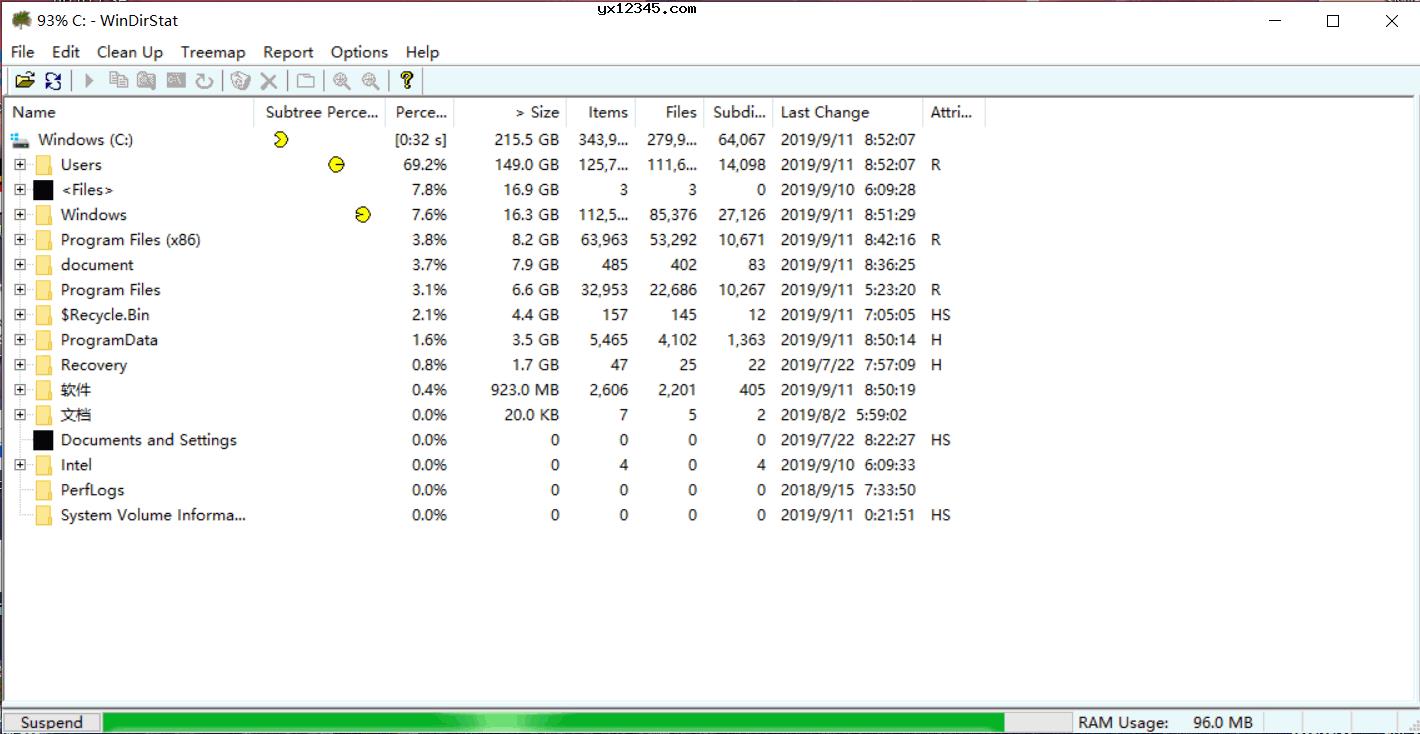This screenshot has height=734, width=1420.
Task: Open the Help menu
Action: point(422,52)
